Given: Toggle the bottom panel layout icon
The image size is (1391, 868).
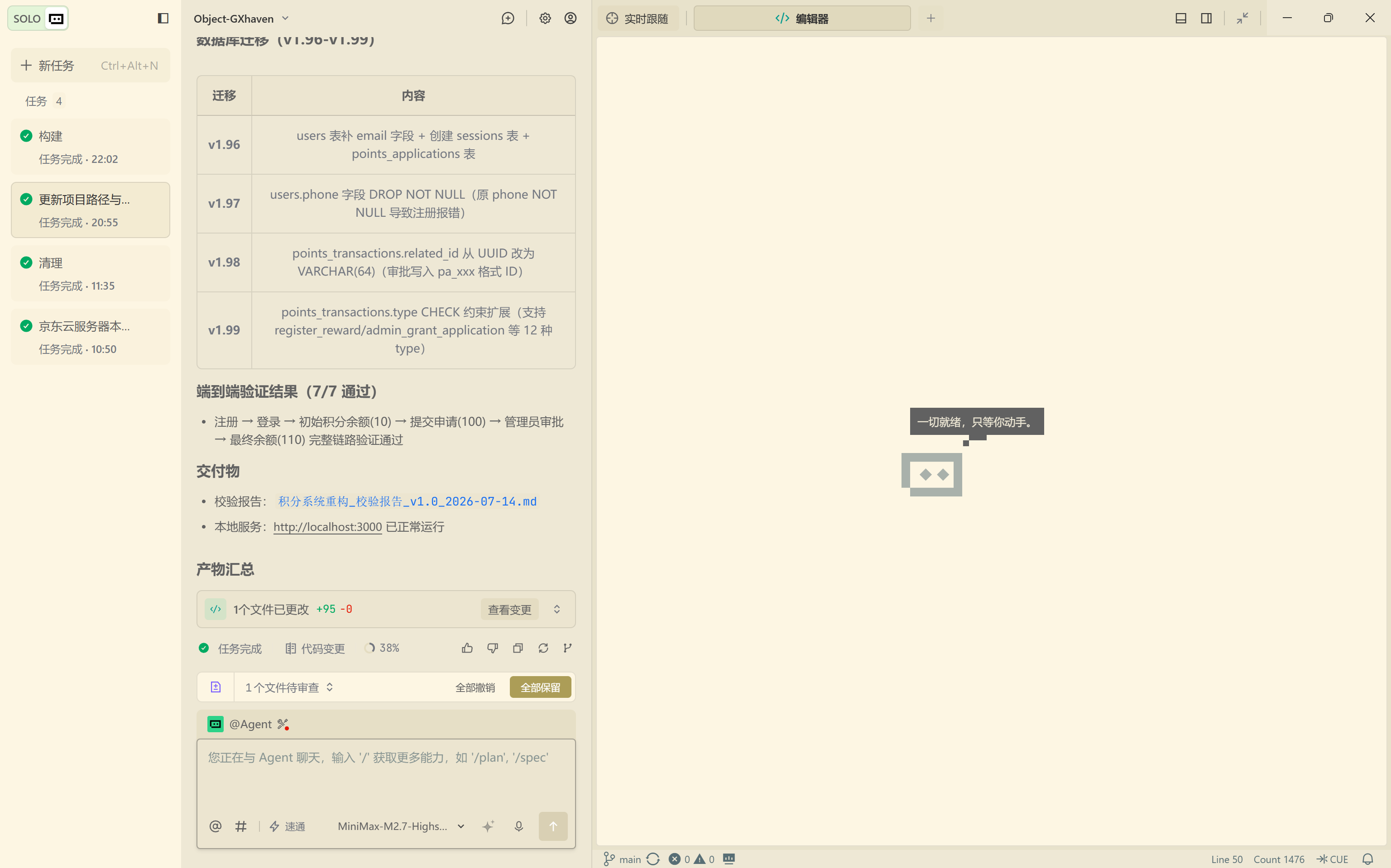Looking at the screenshot, I should click(1181, 19).
